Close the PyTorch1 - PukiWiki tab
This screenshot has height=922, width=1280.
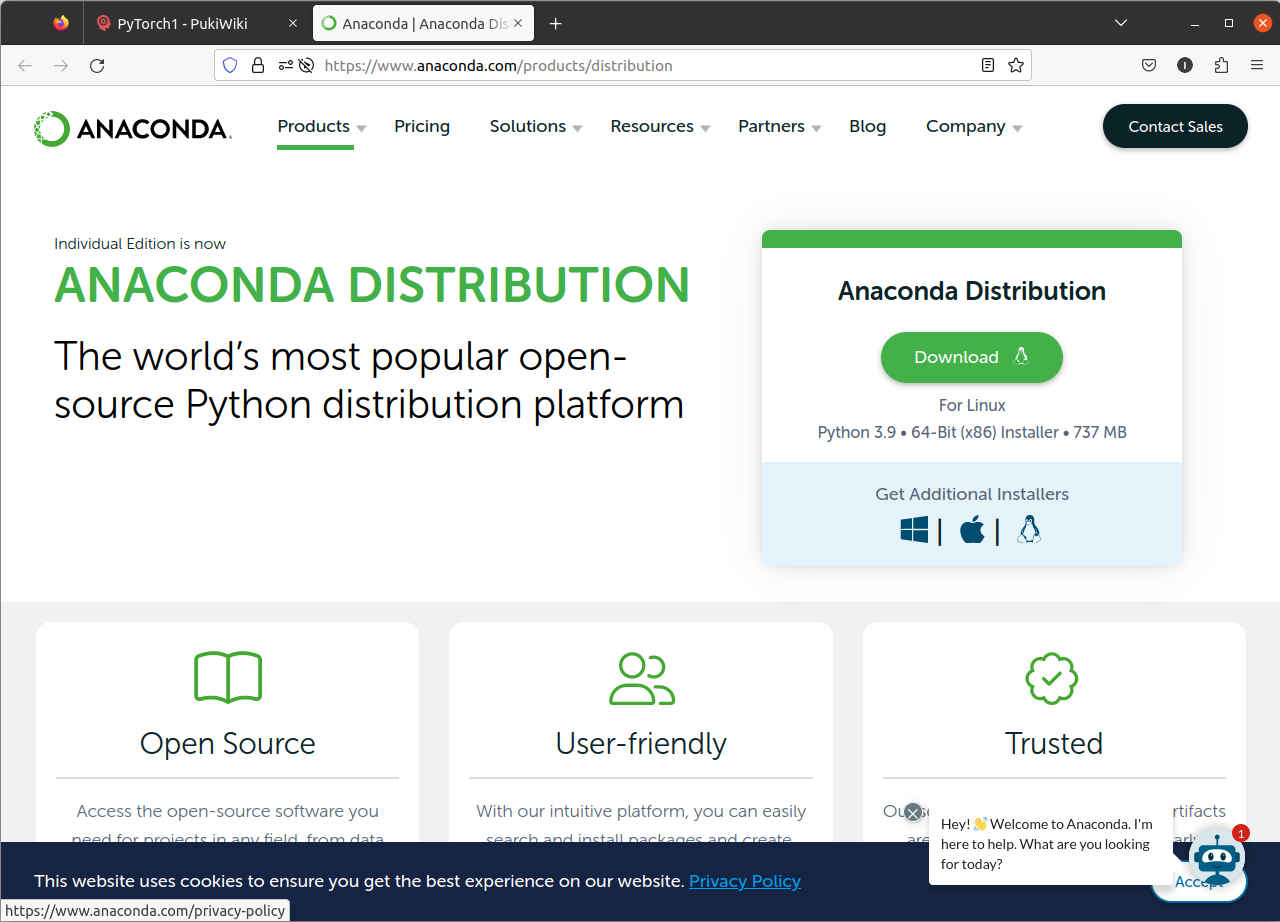coord(293,23)
